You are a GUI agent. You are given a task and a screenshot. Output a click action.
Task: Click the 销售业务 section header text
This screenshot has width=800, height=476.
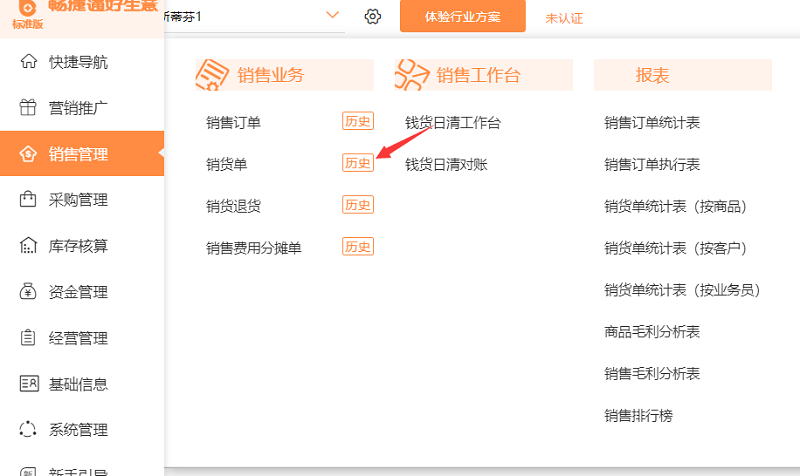tap(270, 76)
